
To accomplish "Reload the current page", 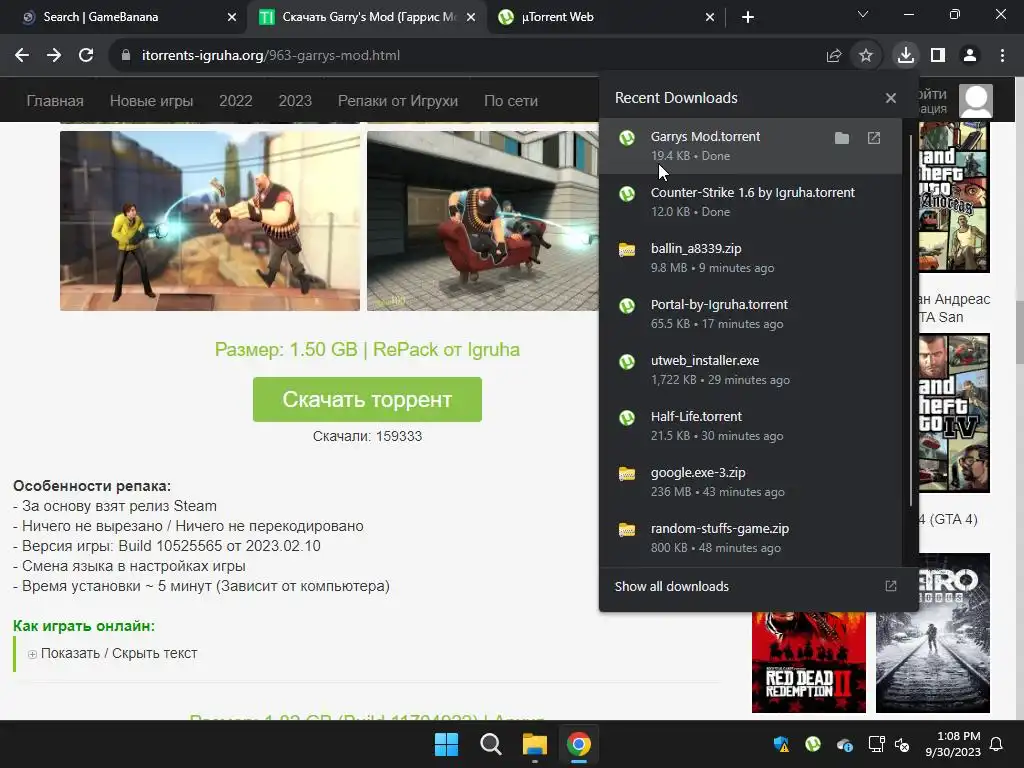I will click(86, 56).
